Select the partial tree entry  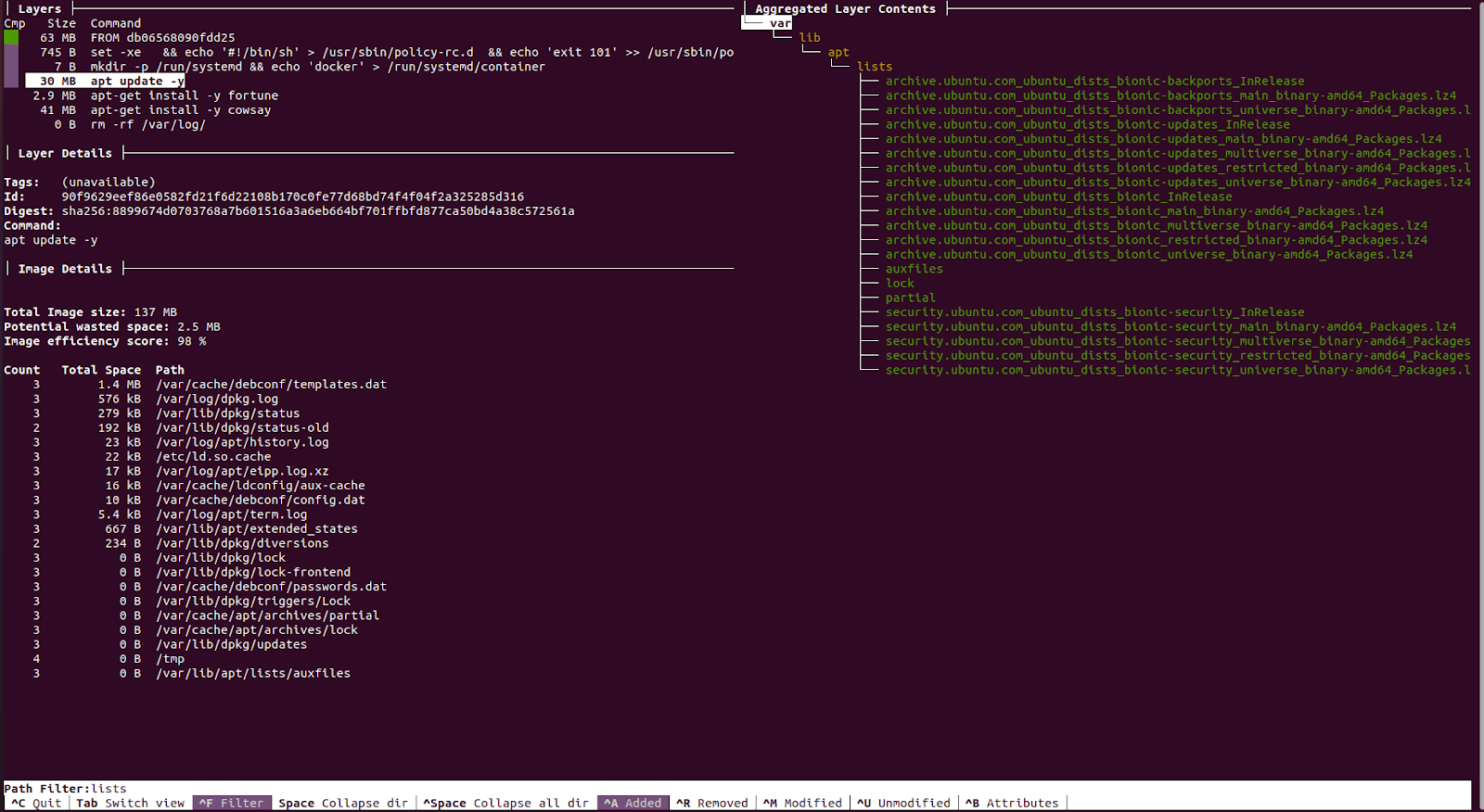point(910,298)
